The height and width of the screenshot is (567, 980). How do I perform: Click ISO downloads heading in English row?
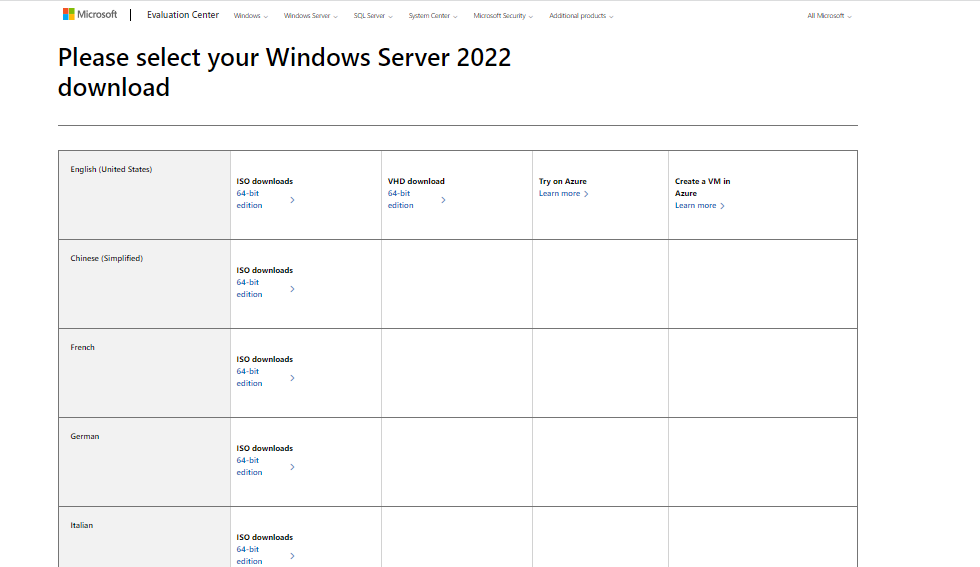(264, 181)
